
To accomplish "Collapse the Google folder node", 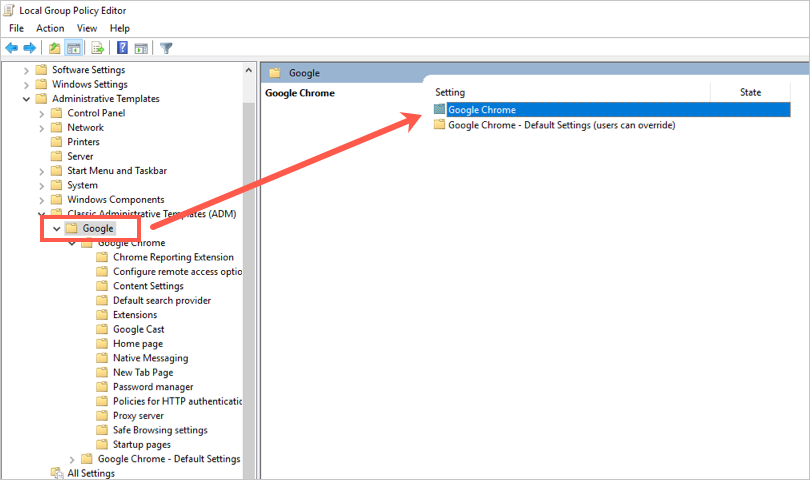I will 57,229.
